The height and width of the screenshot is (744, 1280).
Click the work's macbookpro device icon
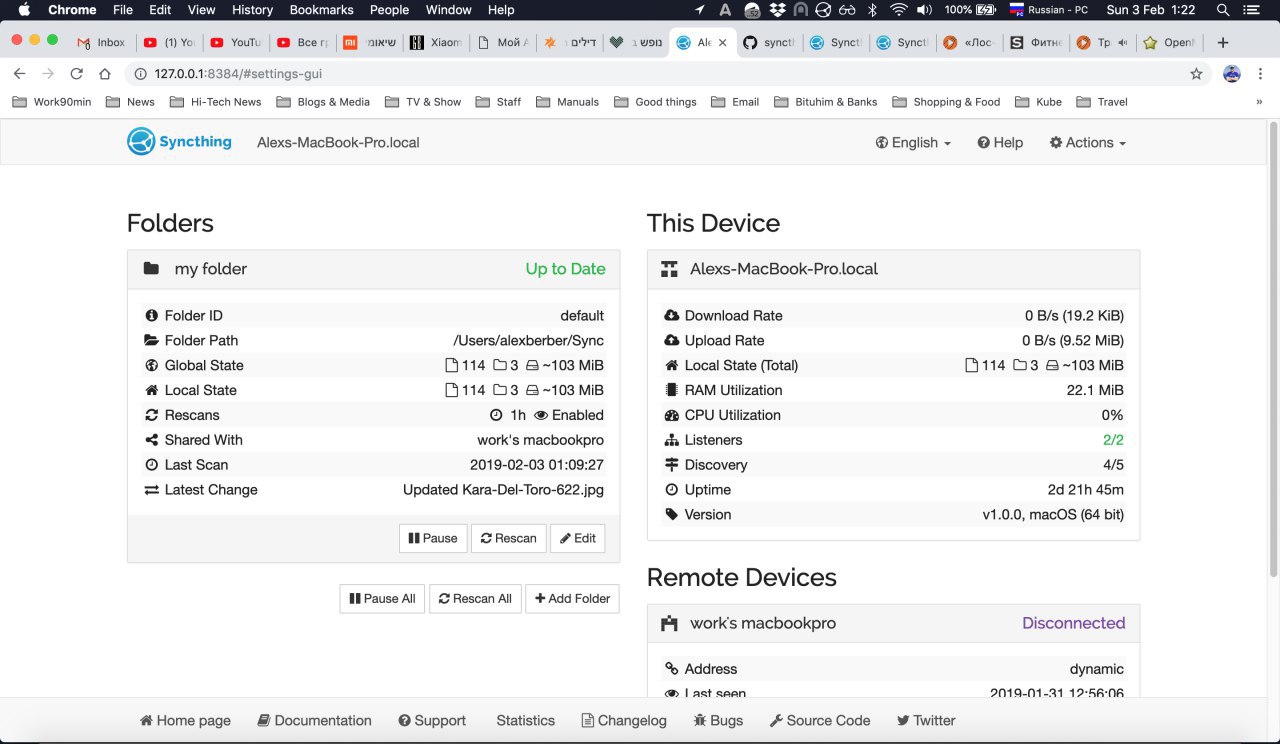670,624
